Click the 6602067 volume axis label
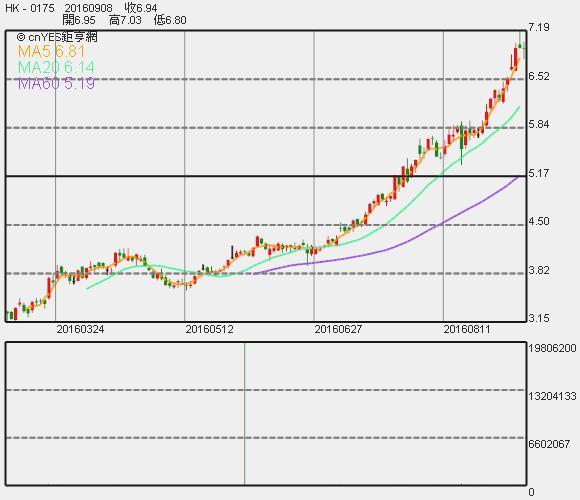Screen dimensions: 580x500 click(549, 444)
